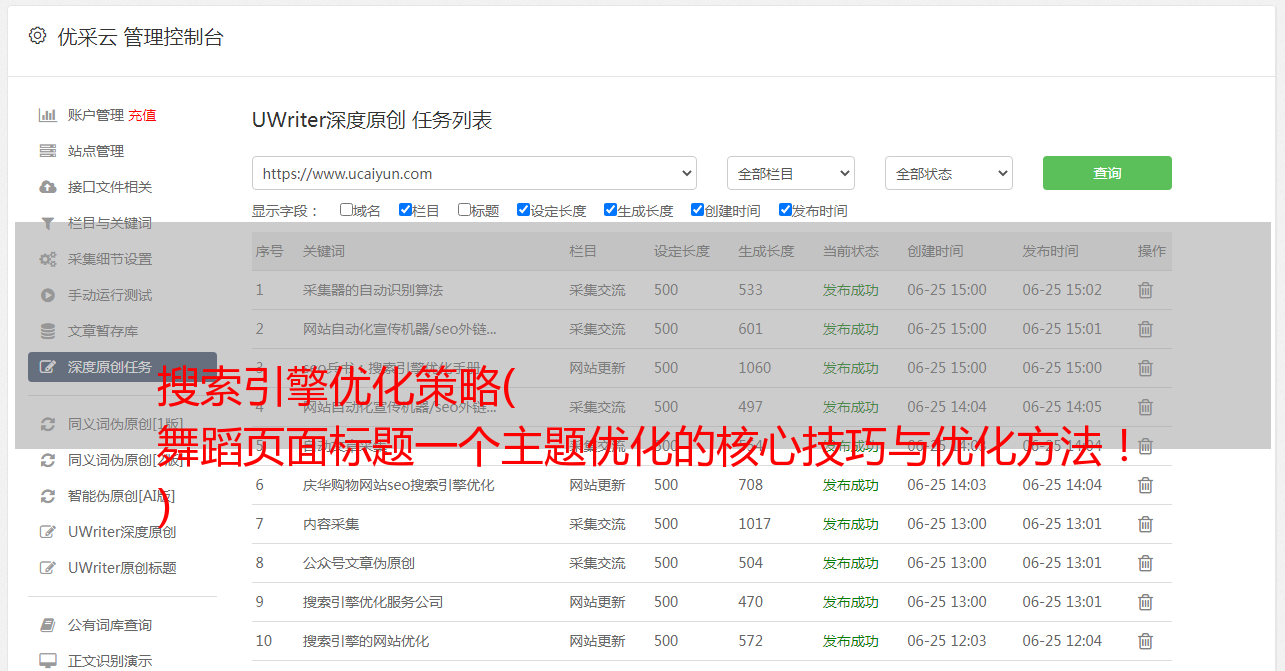Click the gear icon beside 优采云 管理控制台
The width and height of the screenshot is (1285, 671).
coord(37,36)
